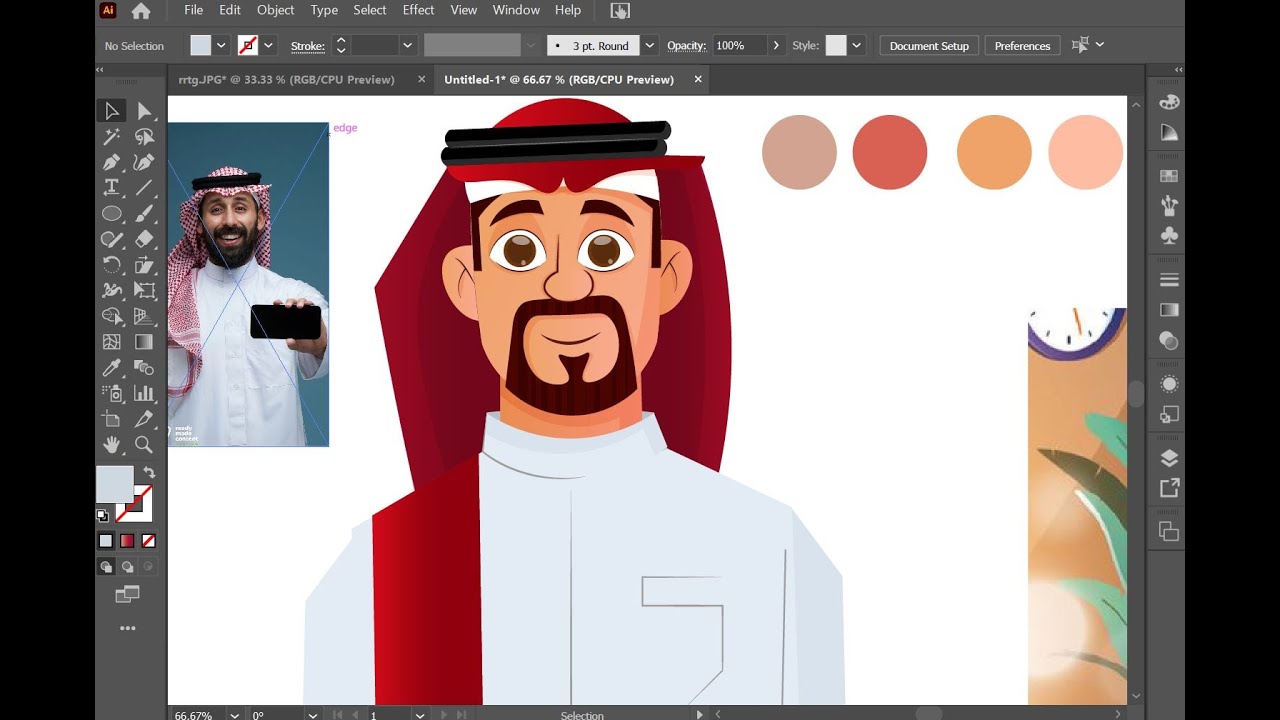Open the Color Guide panel

point(1169,132)
